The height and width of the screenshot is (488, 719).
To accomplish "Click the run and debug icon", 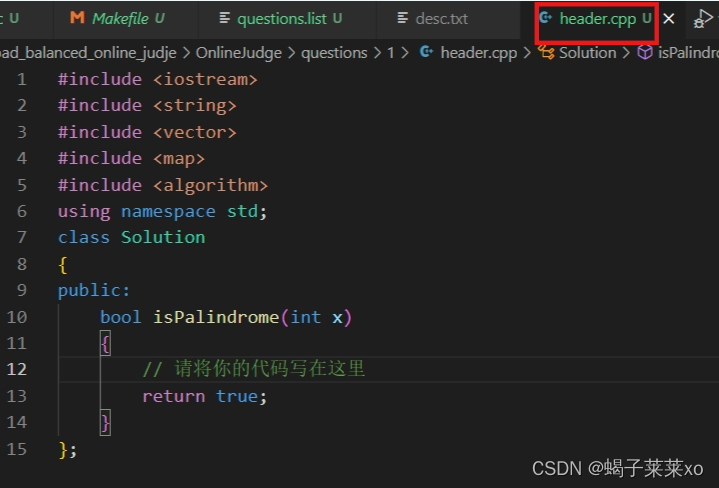I will point(703,19).
